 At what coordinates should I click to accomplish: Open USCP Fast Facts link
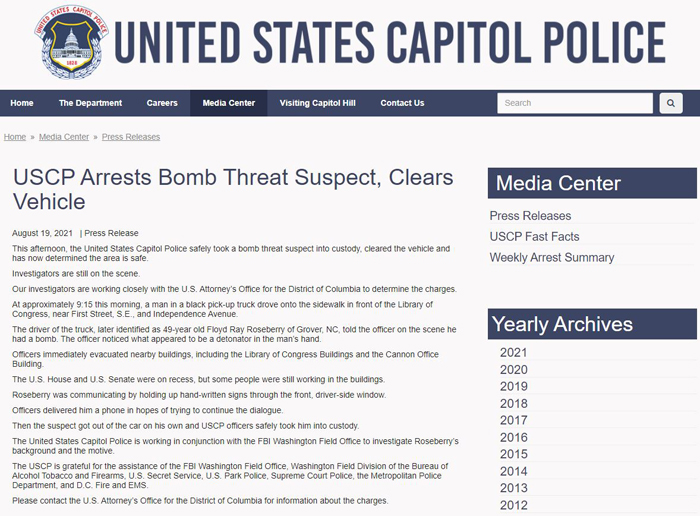tap(534, 237)
